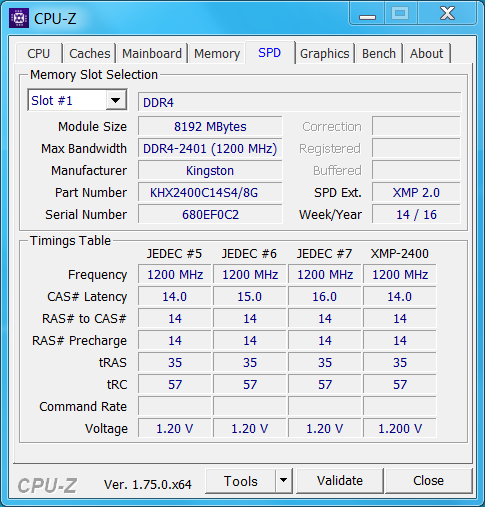This screenshot has width=485, height=507.
Task: Click the CPU-Z app icon in title bar
Action: click(19, 18)
